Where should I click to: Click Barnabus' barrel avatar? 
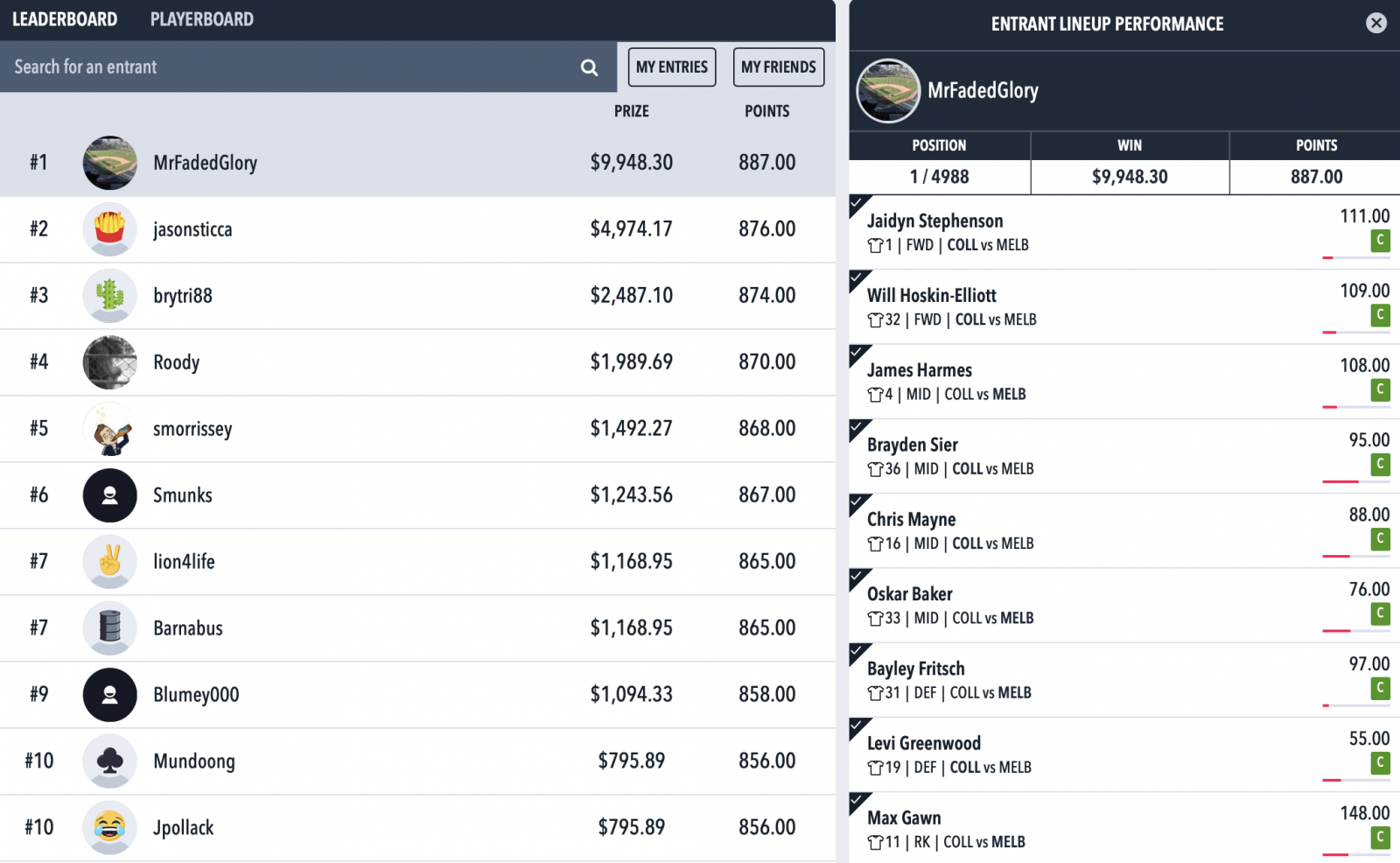[x=110, y=628]
